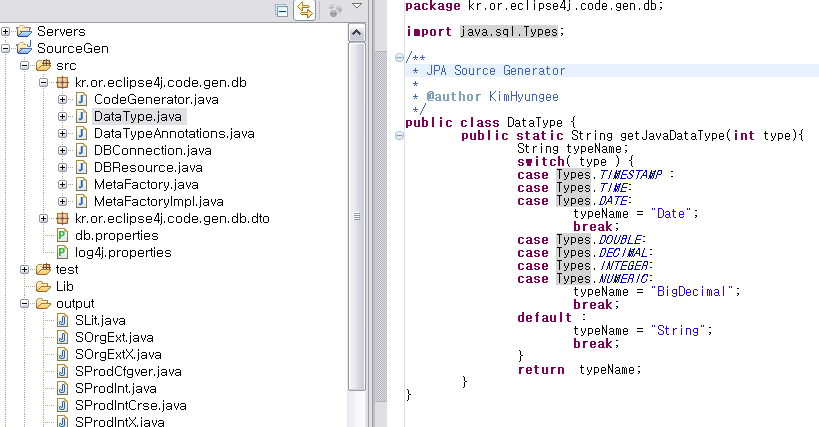Screen dimensions: 819x427
Task: Click the package declaration line
Action: point(534,6)
